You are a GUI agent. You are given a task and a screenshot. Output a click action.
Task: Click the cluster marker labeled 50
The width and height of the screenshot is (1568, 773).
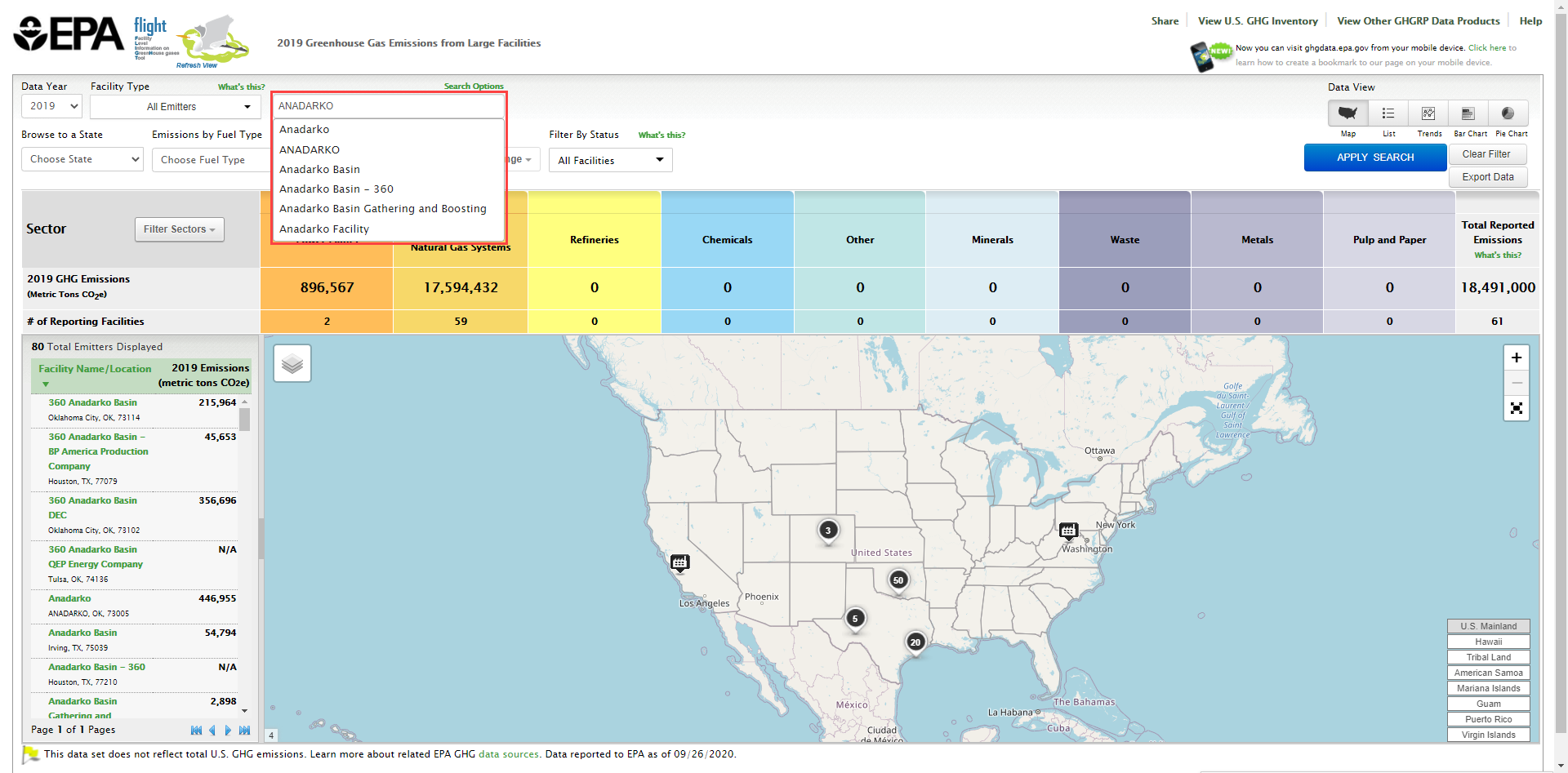click(x=898, y=580)
